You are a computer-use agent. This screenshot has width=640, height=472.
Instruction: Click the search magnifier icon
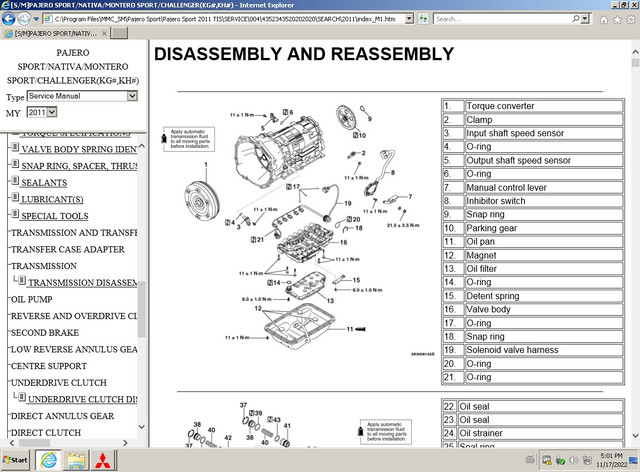point(576,19)
